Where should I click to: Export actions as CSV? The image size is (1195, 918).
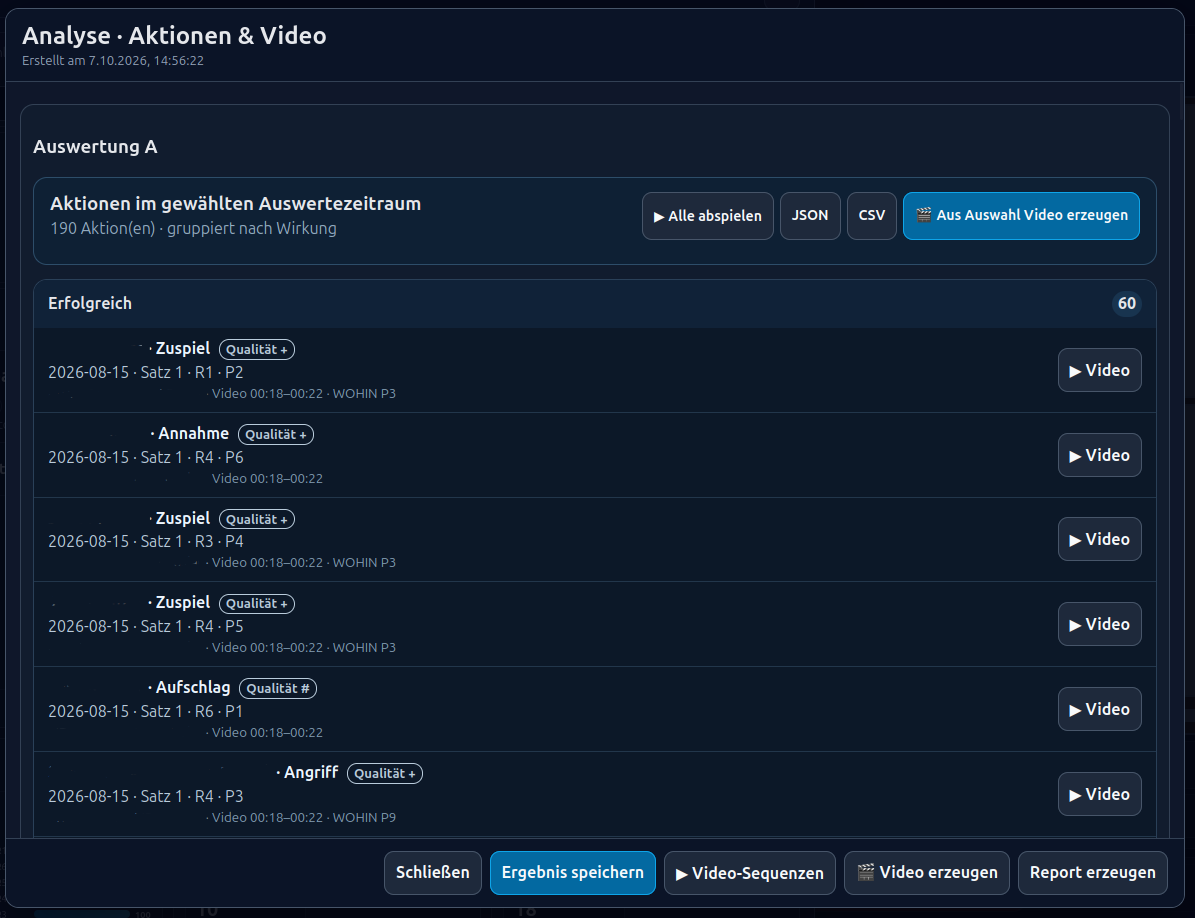point(871,216)
